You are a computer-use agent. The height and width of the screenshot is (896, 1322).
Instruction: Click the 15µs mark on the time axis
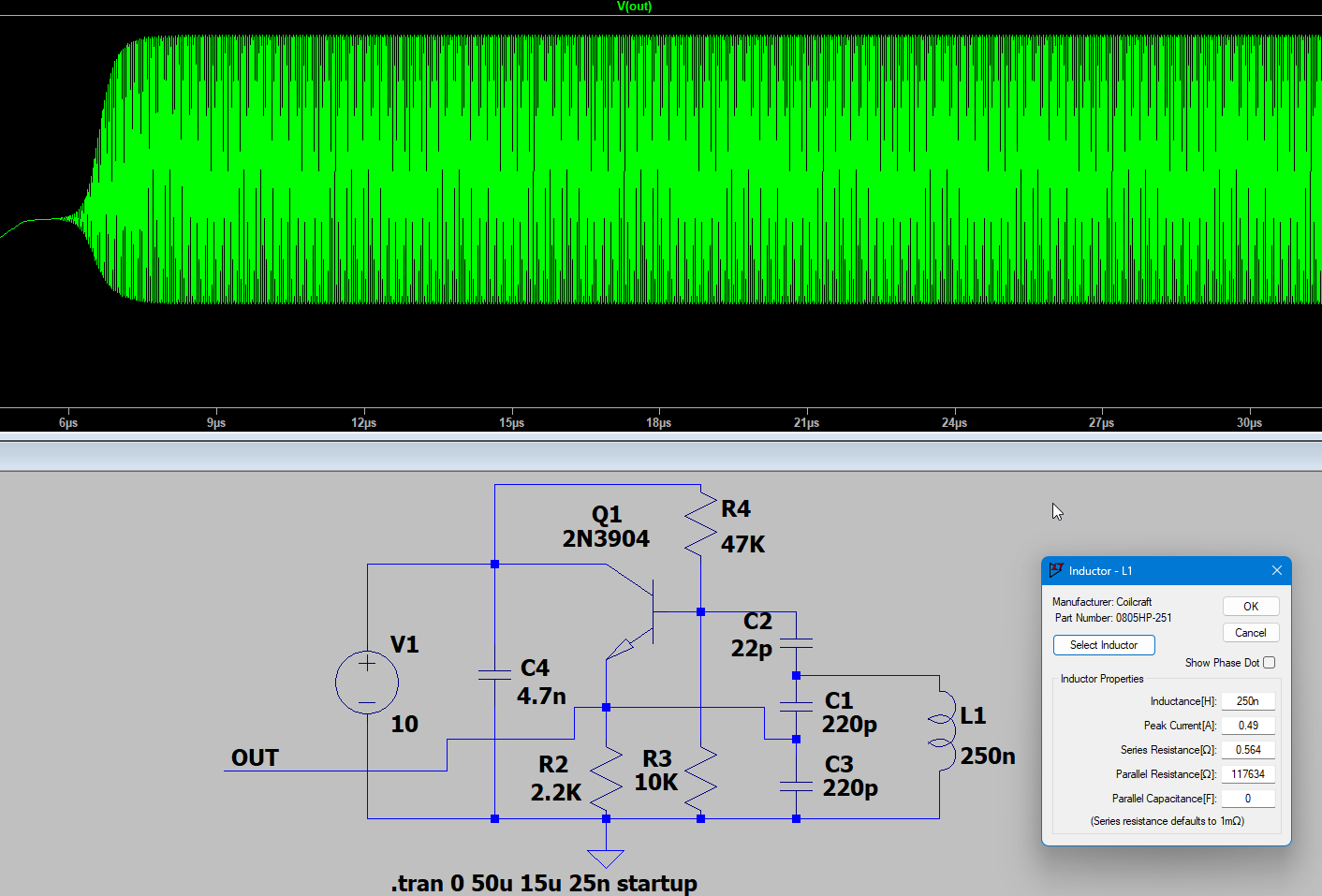point(511,423)
